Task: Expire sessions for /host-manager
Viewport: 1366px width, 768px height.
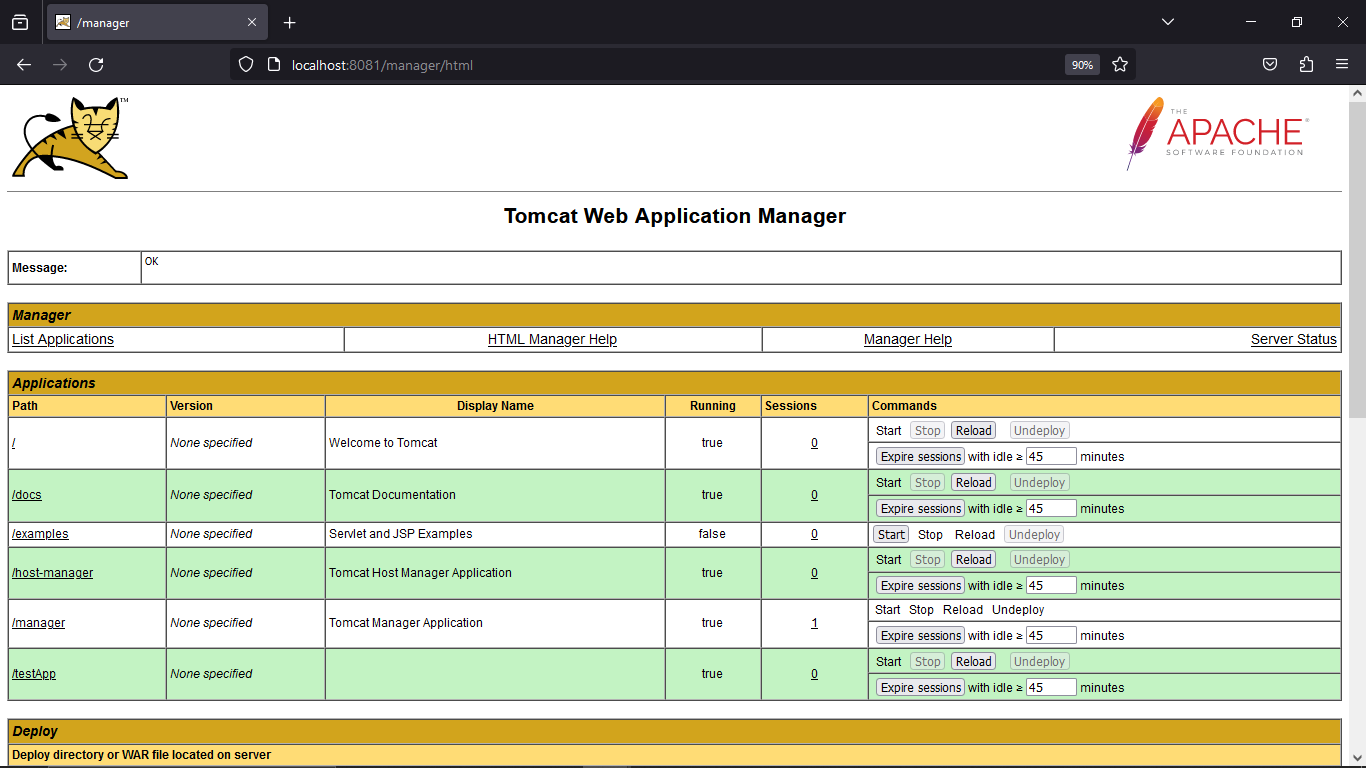Action: click(921, 586)
